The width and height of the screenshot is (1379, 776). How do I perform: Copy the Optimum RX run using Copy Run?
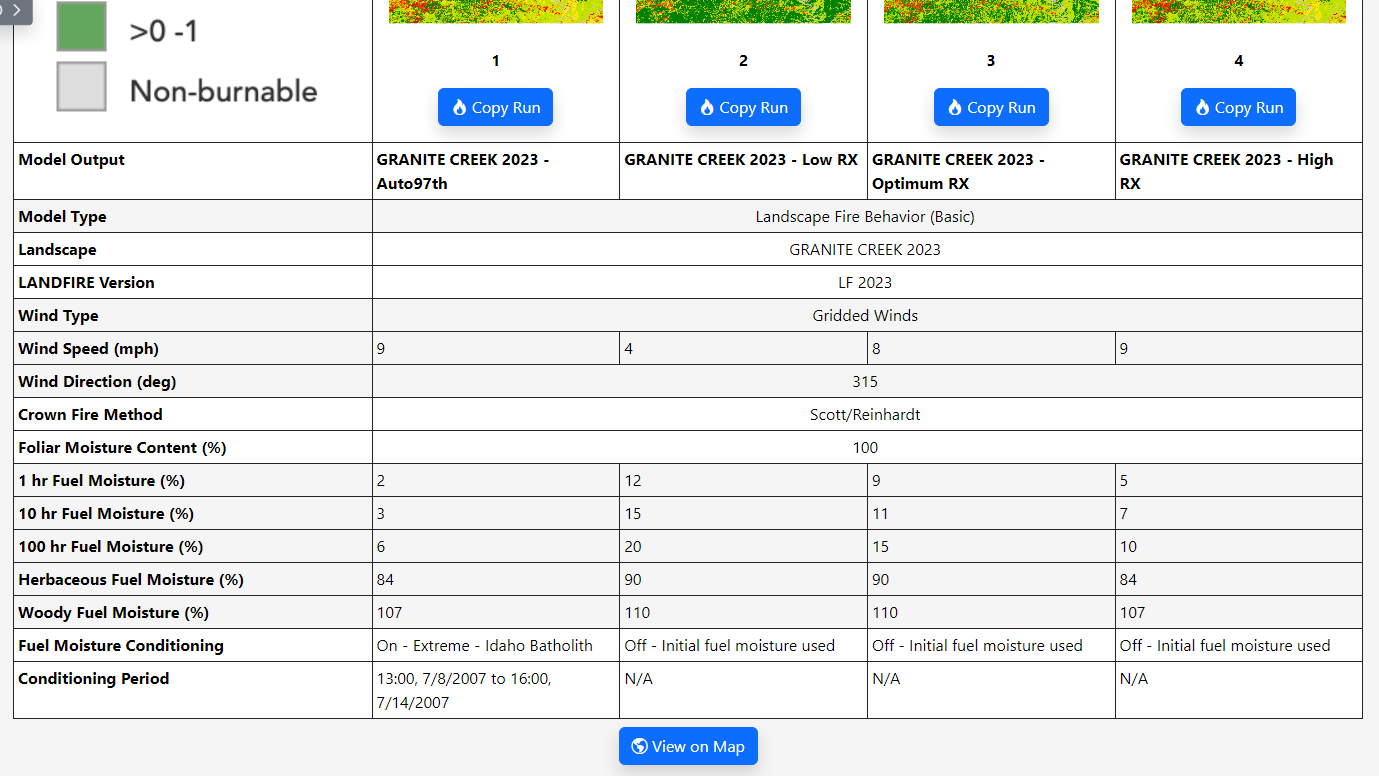click(x=991, y=107)
